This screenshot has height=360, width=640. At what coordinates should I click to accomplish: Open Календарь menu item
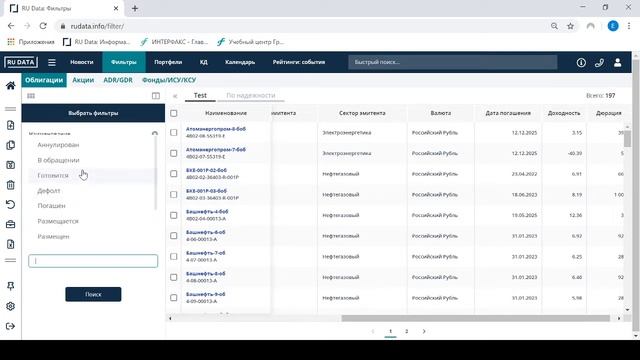tap(240, 62)
